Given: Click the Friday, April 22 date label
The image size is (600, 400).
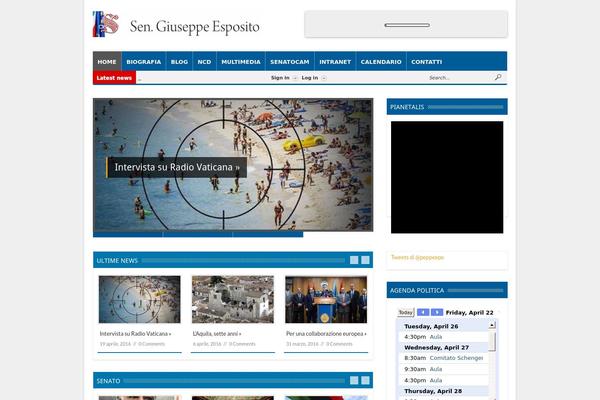Looking at the screenshot, I should tap(470, 312).
